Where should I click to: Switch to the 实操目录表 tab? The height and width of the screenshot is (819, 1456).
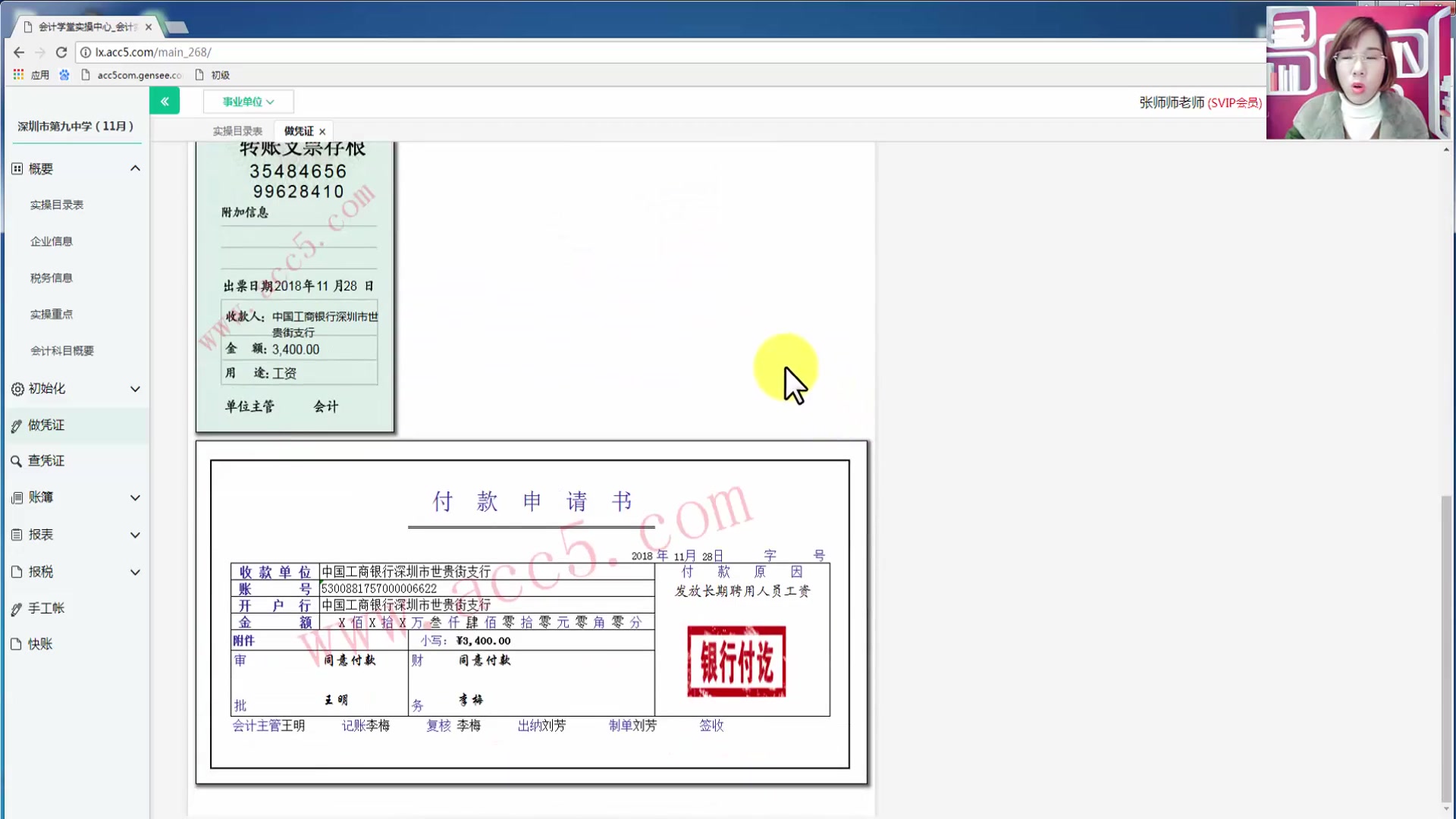coord(237,130)
